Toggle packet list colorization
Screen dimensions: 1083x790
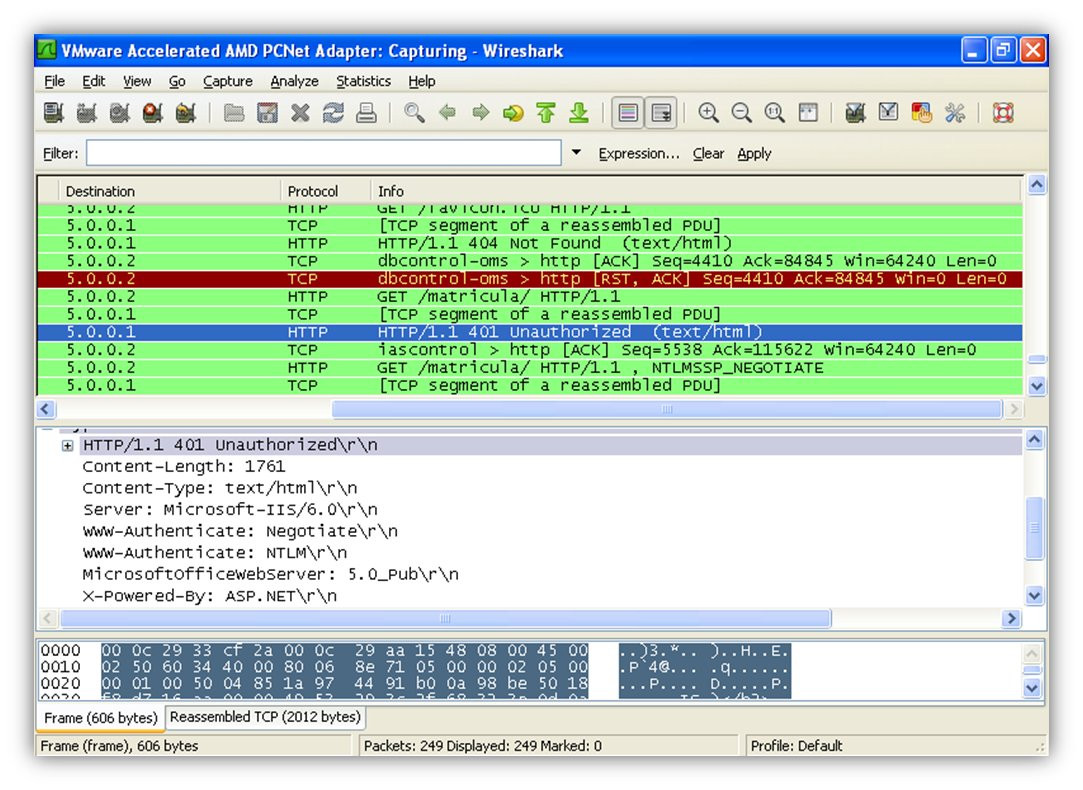(x=628, y=113)
